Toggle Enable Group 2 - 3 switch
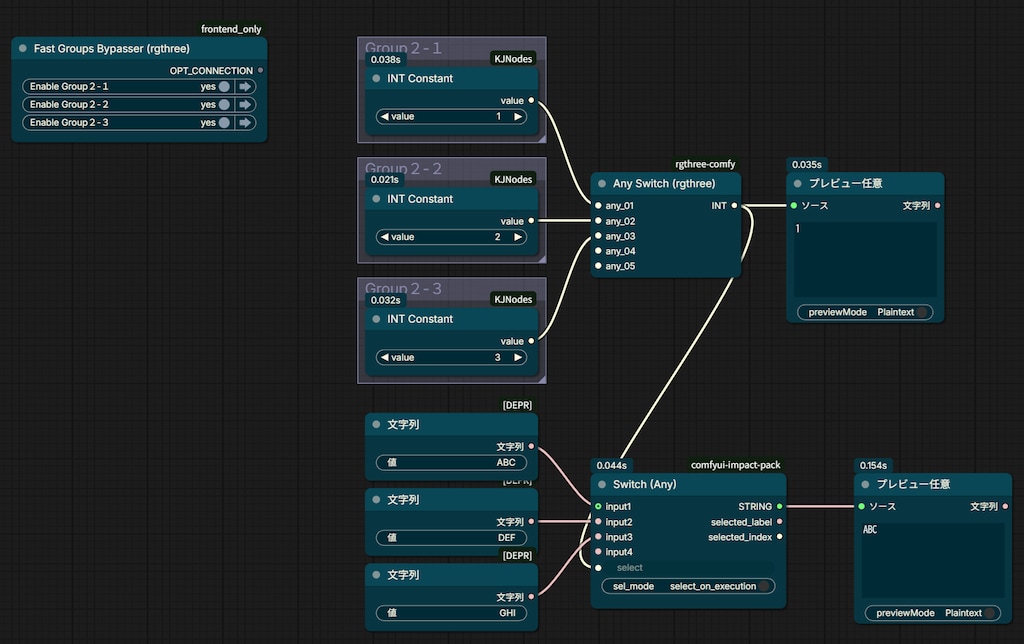 pos(224,123)
